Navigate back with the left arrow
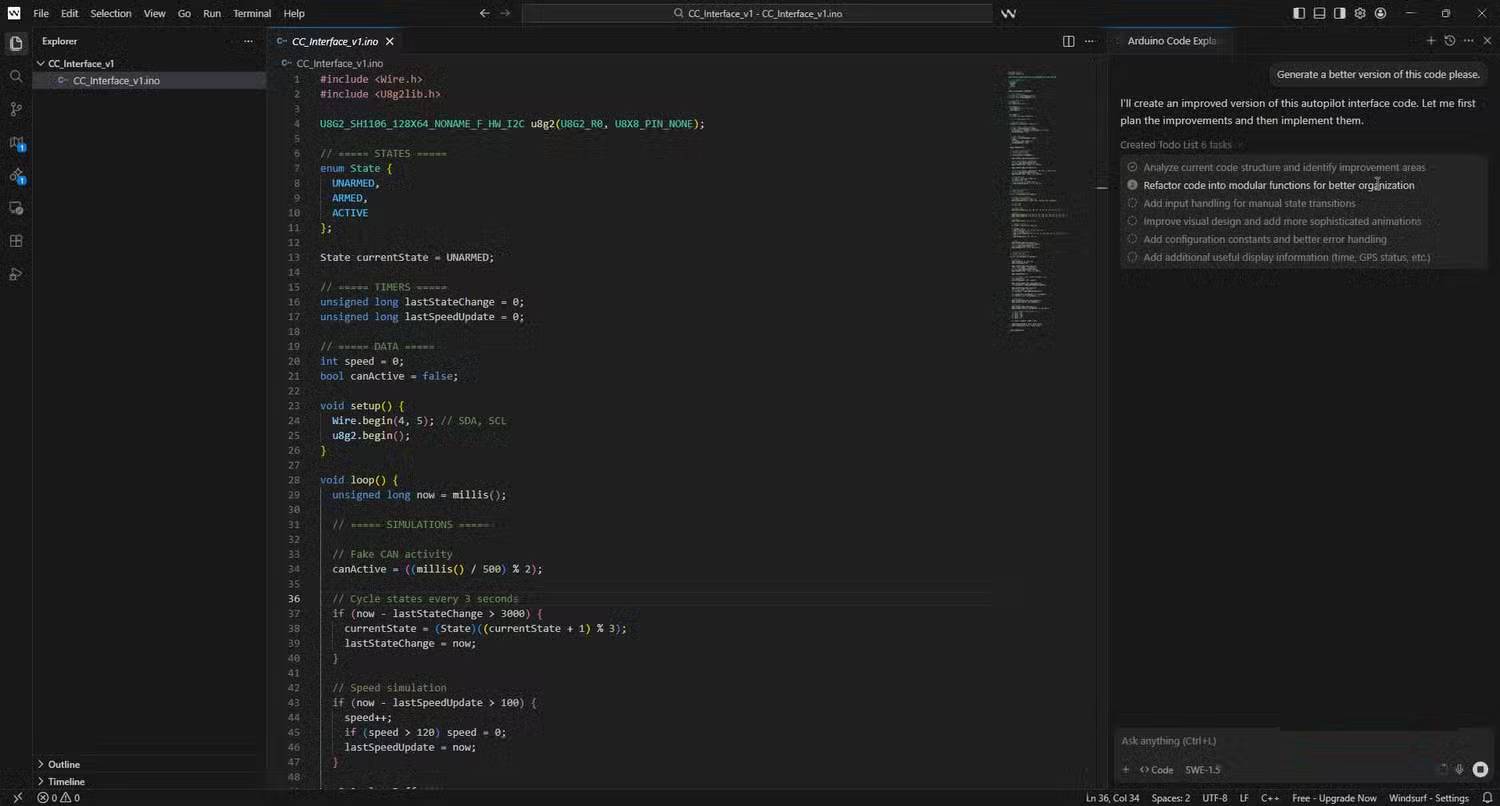 point(484,13)
